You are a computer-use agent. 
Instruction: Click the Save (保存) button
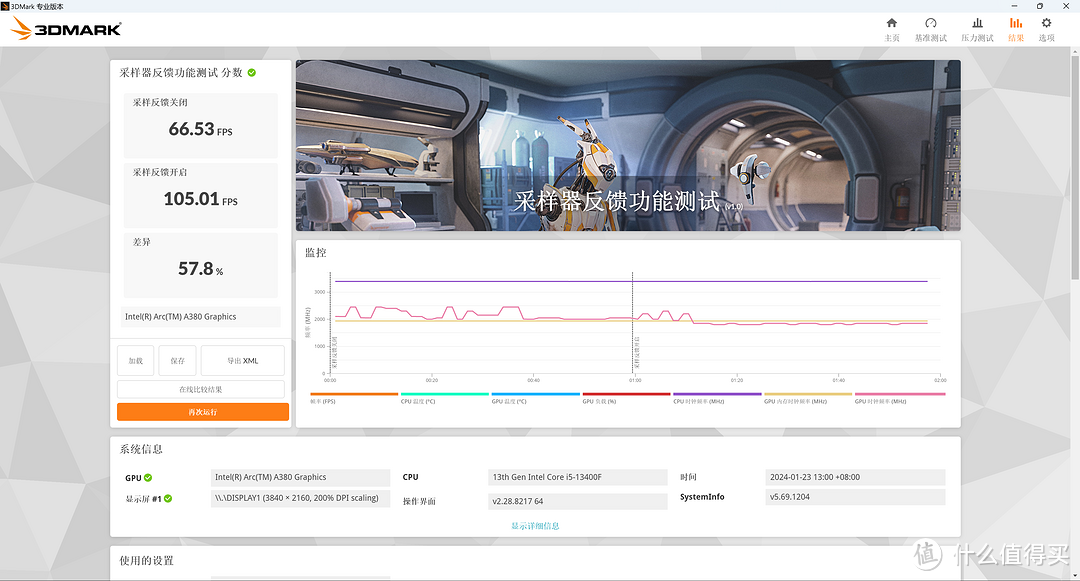178,361
